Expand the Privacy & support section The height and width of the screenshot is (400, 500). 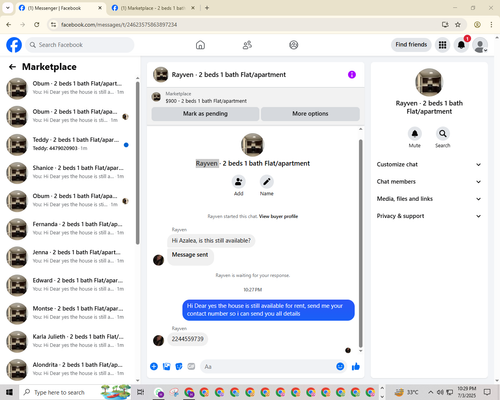click(429, 216)
